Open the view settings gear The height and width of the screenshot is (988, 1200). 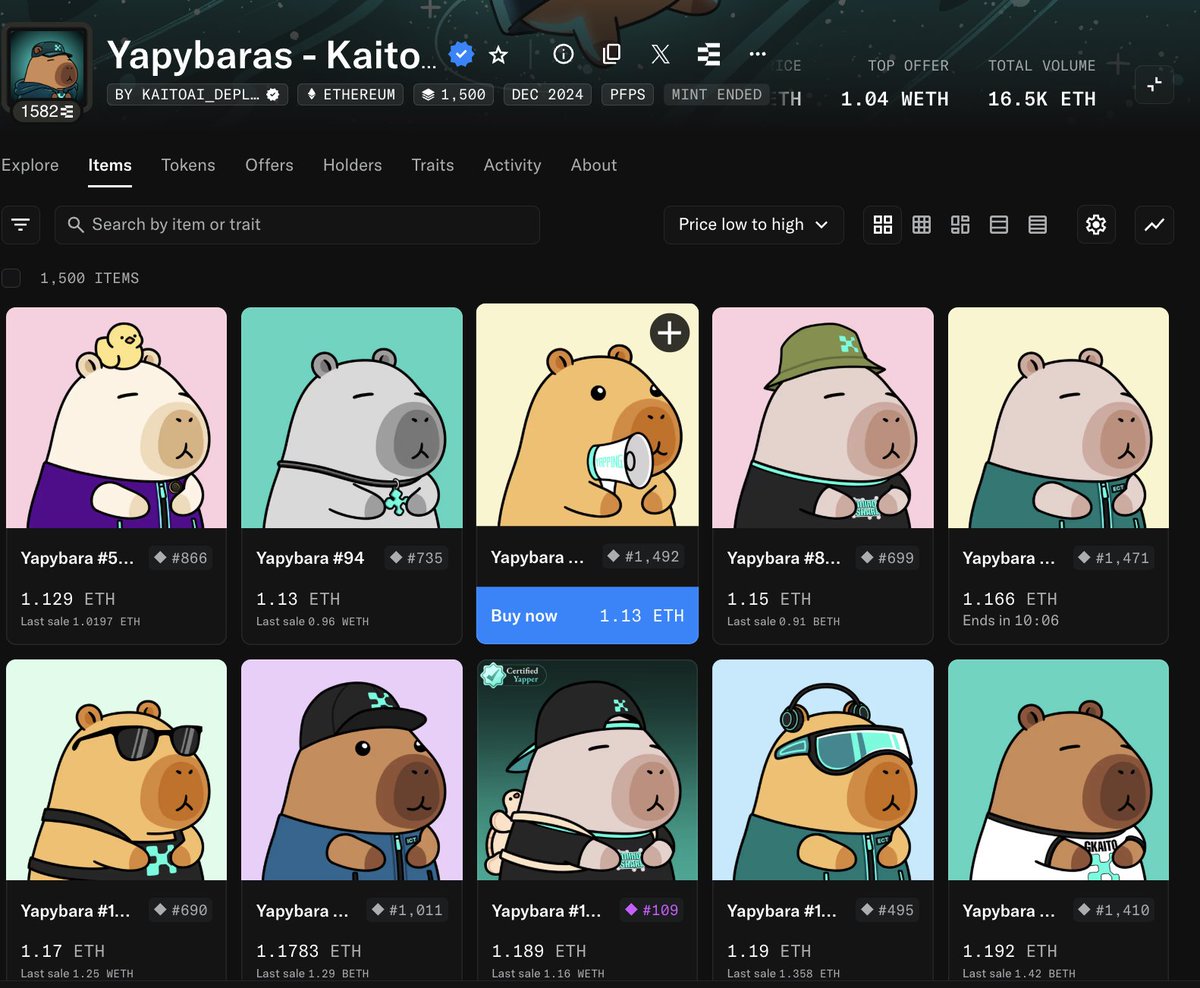tap(1096, 225)
